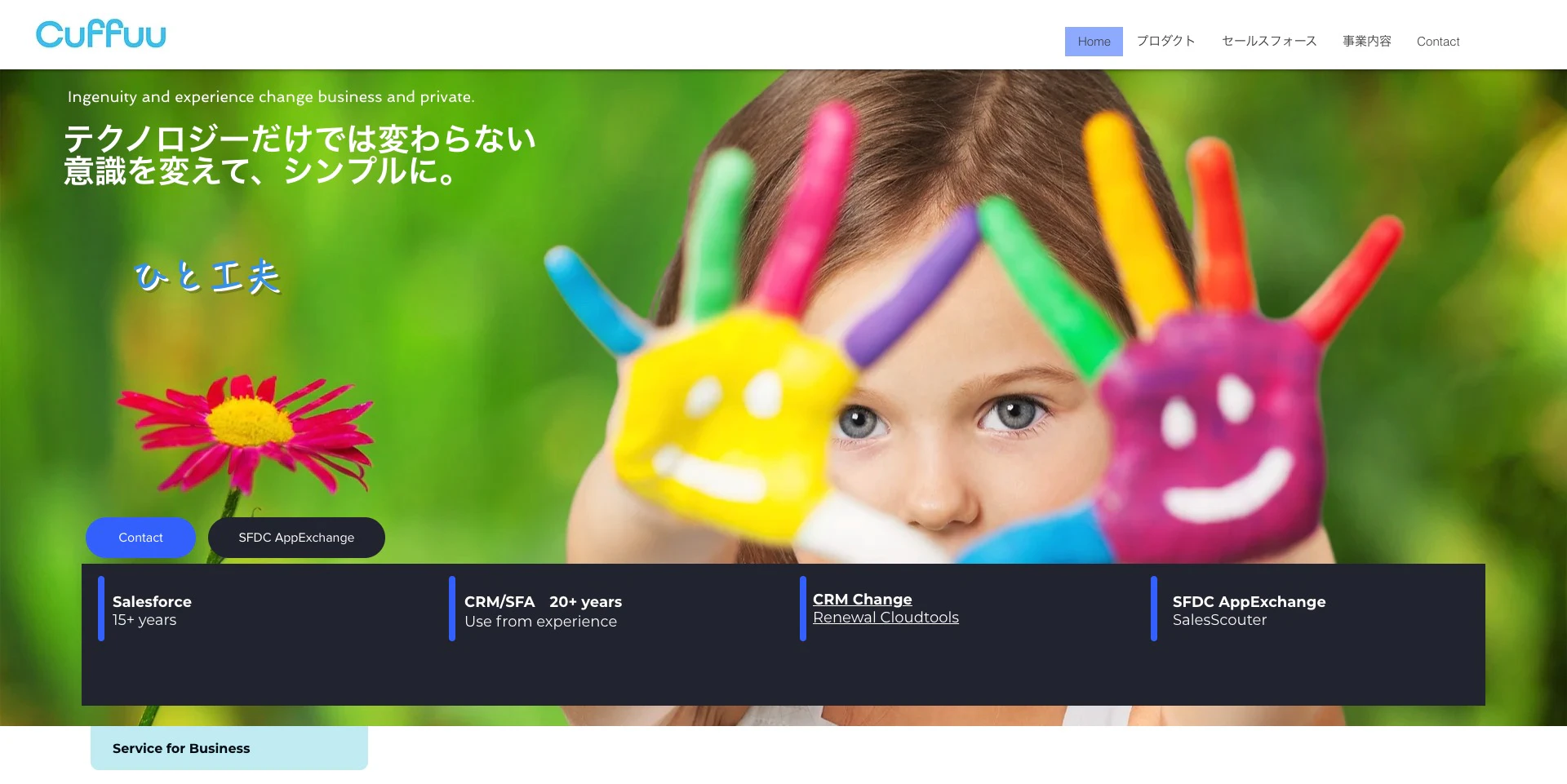Open the CRM Change link
The image size is (1567, 784).
click(x=862, y=599)
